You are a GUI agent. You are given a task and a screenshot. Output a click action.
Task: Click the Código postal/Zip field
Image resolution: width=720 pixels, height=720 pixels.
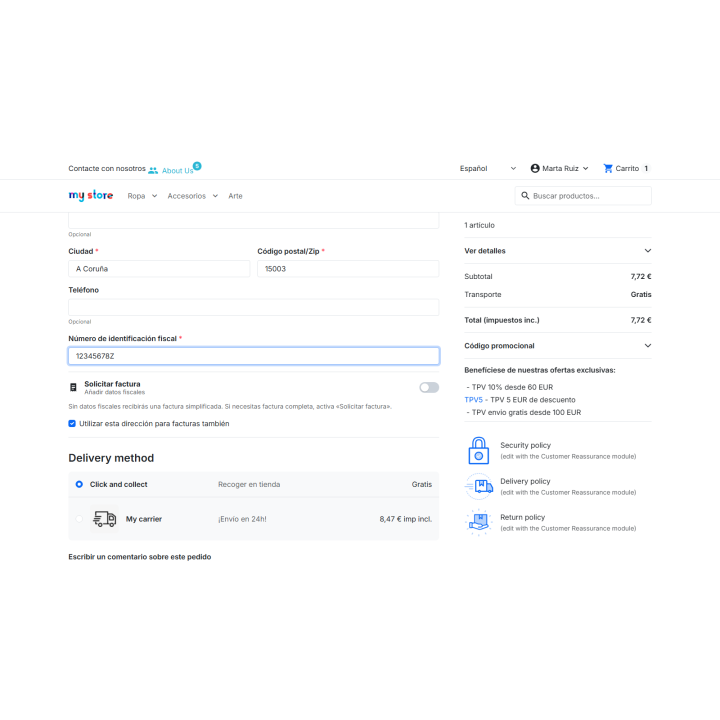coord(348,269)
